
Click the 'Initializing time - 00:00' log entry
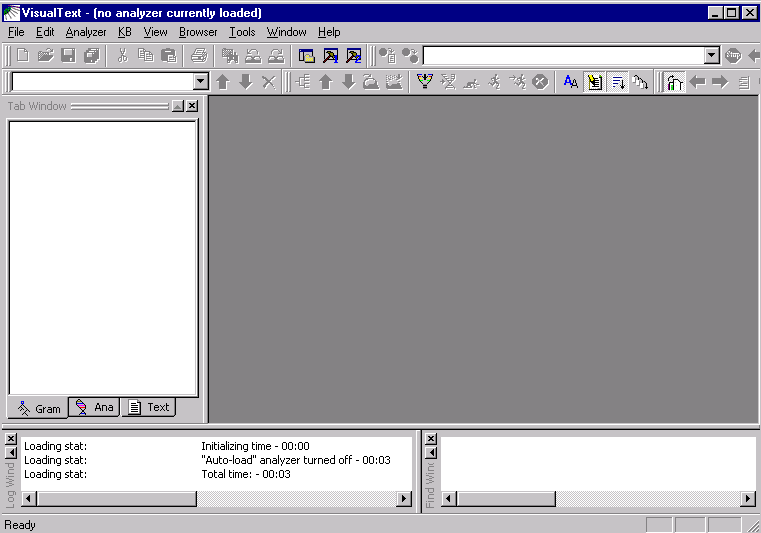click(x=255, y=446)
